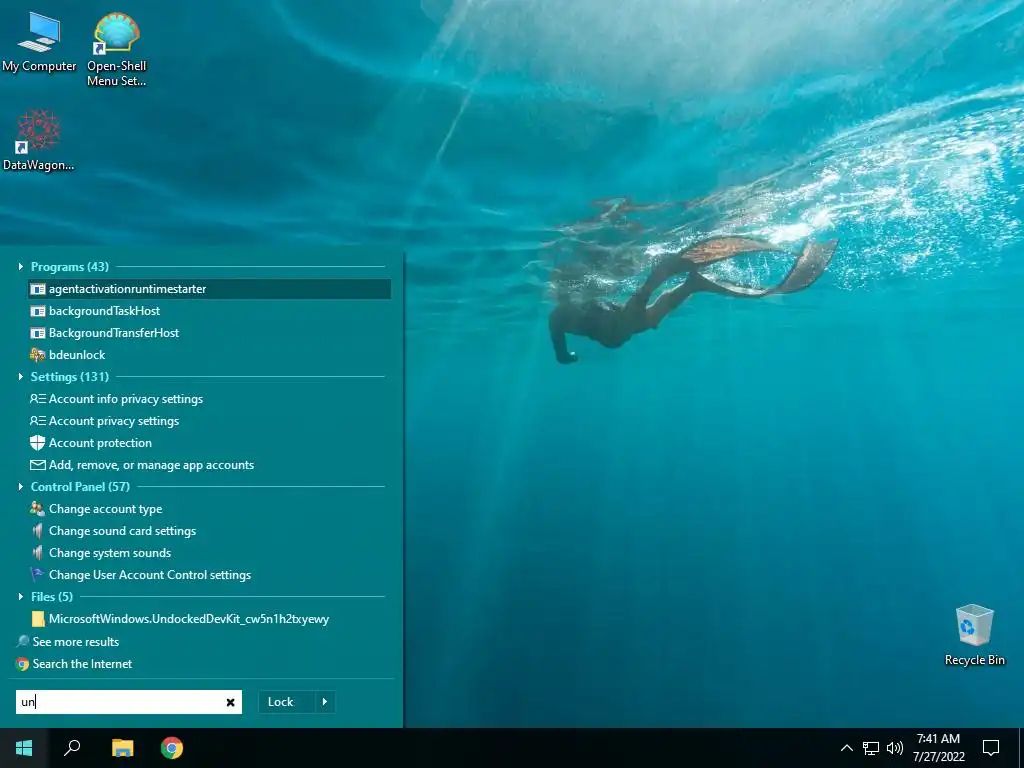Image resolution: width=1024 pixels, height=768 pixels.
Task: Click the Chrome icon beside Search the Internet
Action: [x=23, y=664]
